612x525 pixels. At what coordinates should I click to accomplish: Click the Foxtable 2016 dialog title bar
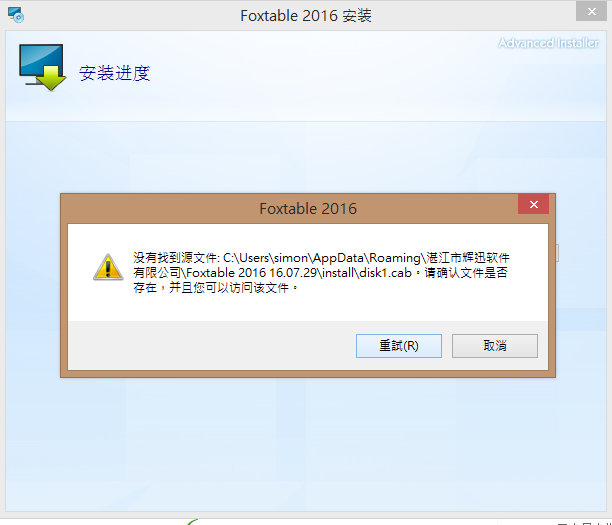308,208
